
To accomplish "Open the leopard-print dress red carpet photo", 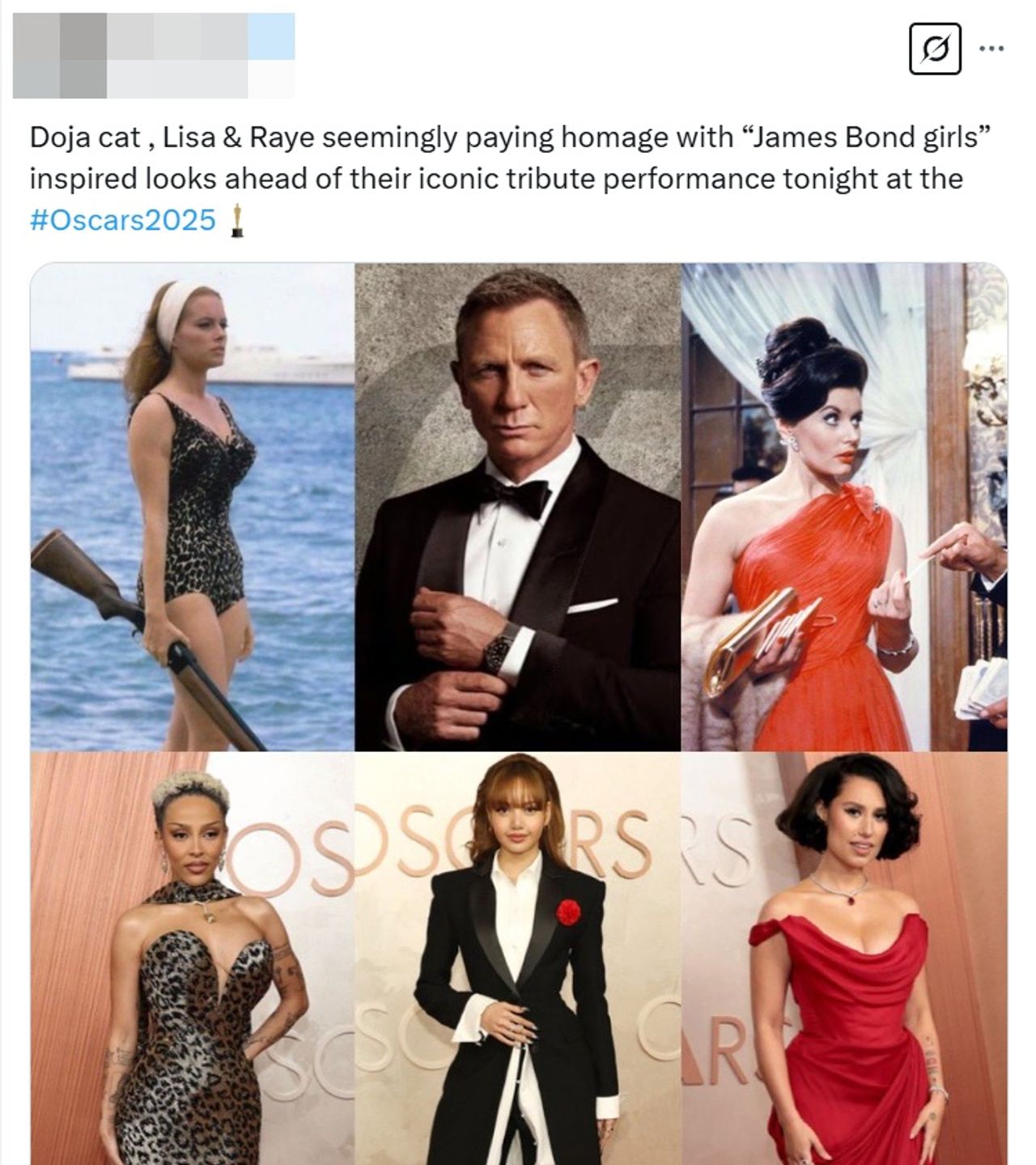I will pos(192,958).
